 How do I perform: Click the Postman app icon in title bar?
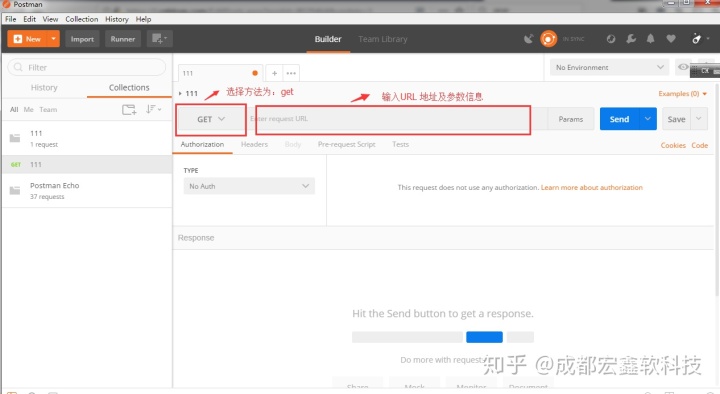click(6, 4)
